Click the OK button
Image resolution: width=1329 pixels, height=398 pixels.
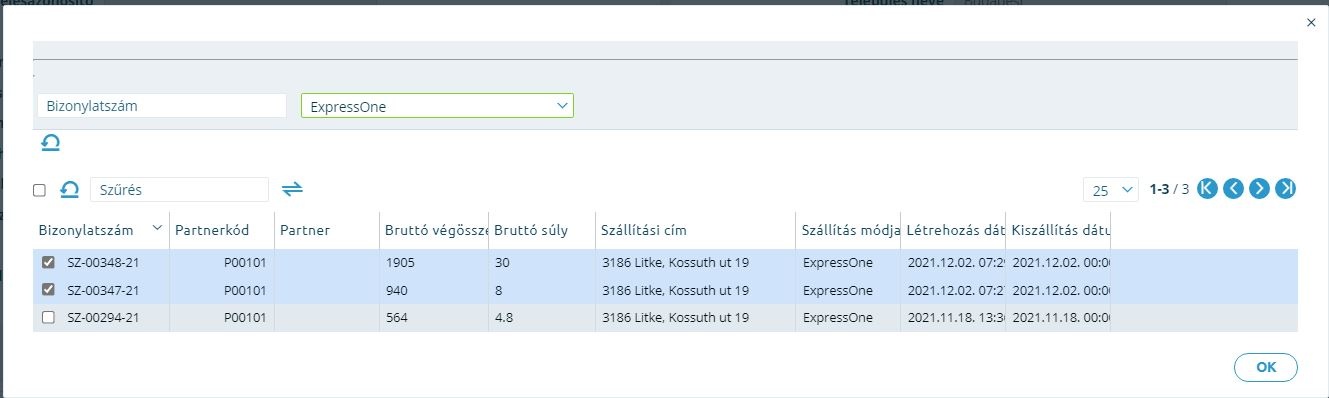coord(1266,367)
